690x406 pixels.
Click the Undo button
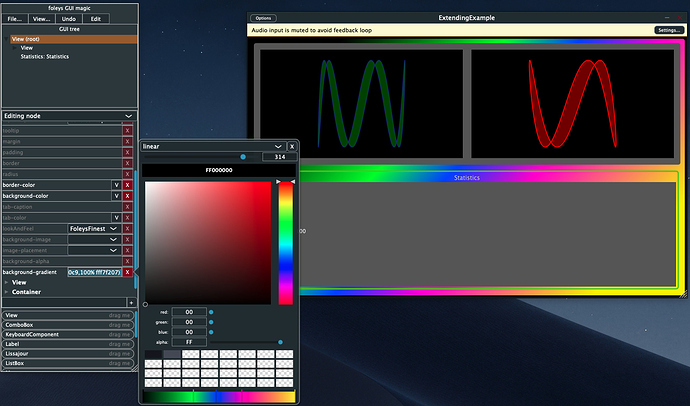(x=68, y=19)
